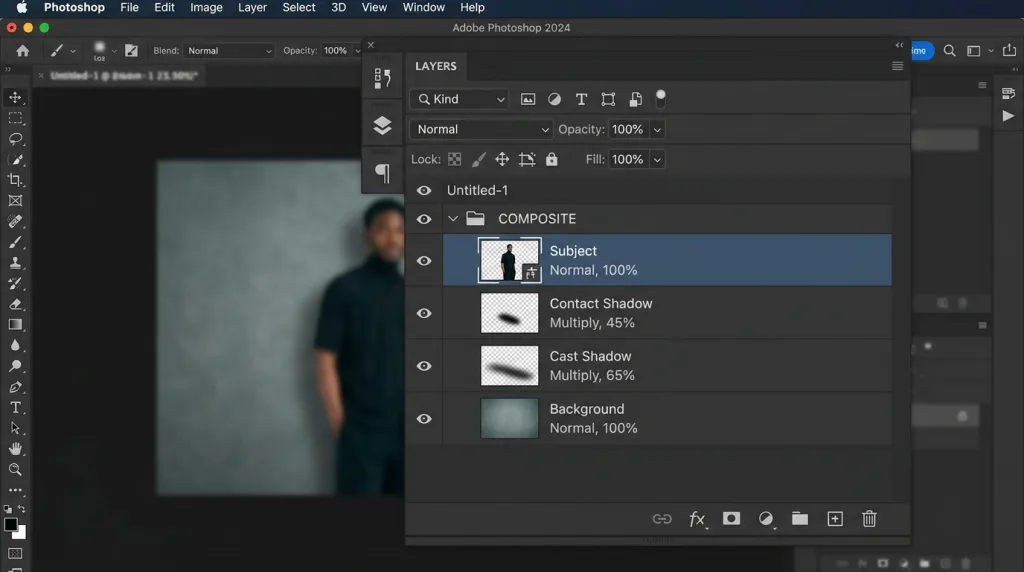Open the Layer menu
This screenshot has height=572, width=1024.
coord(252,8)
